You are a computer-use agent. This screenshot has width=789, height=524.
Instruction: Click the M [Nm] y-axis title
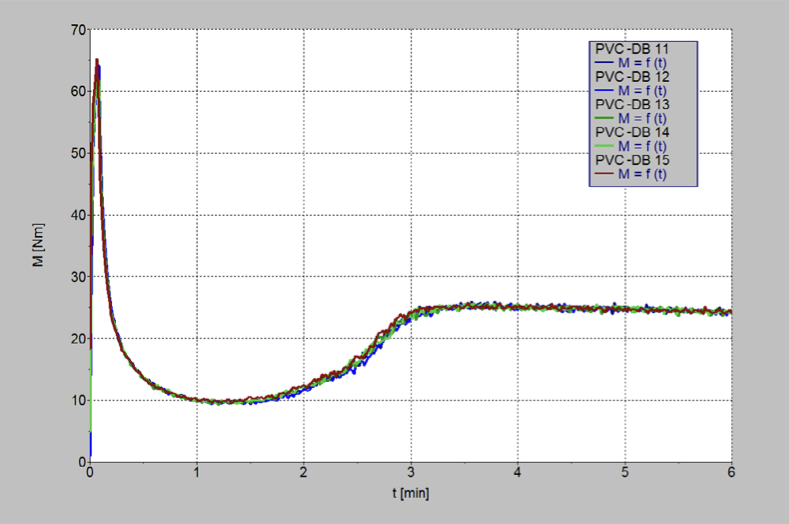coord(39,248)
